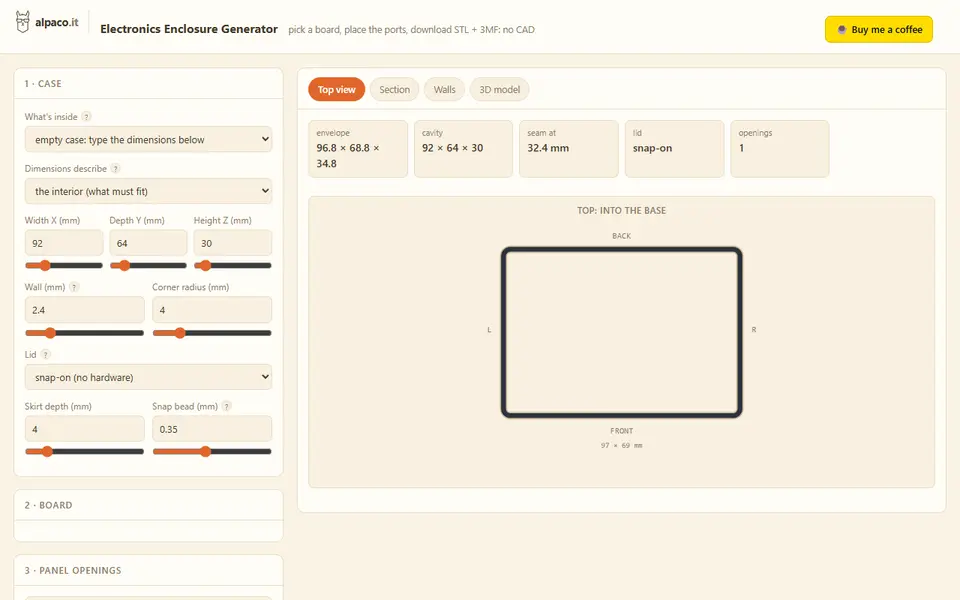The height and width of the screenshot is (600, 960).
Task: Click the Snap bead input field
Action: 212,429
